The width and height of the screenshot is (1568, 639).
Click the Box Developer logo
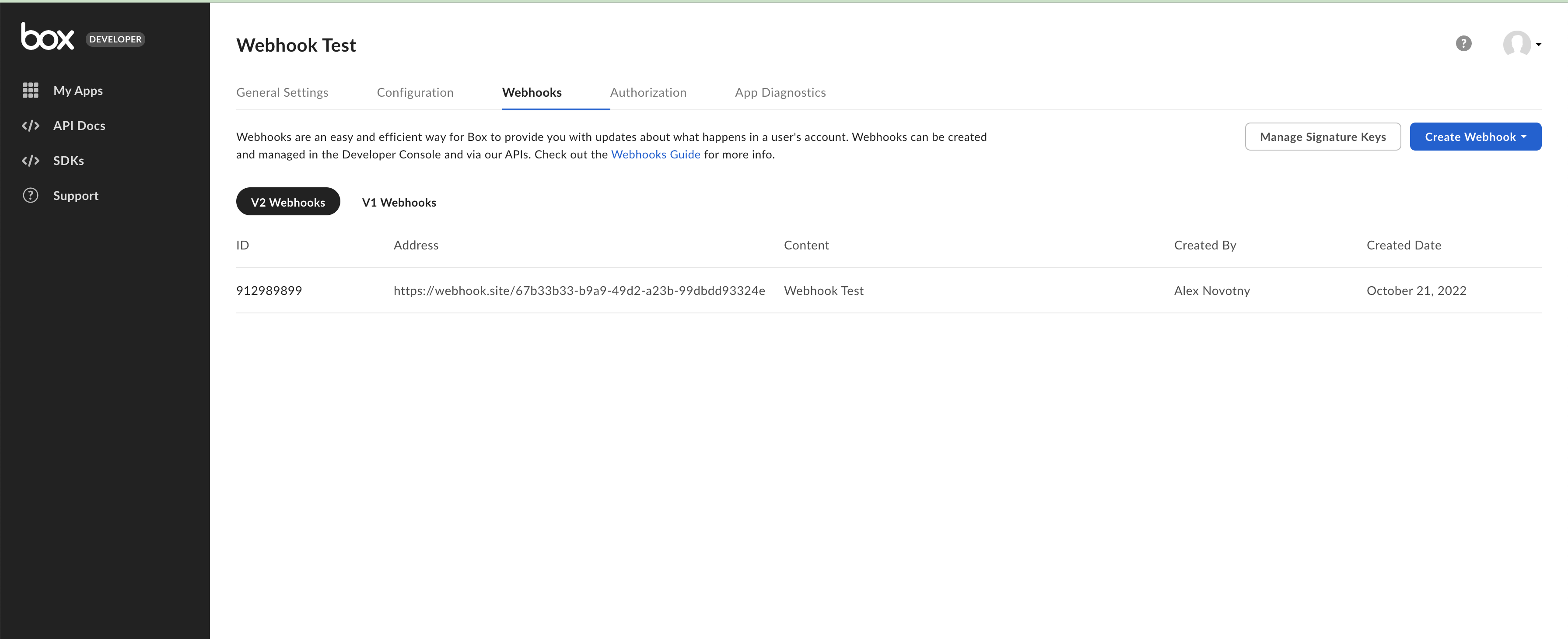48,38
